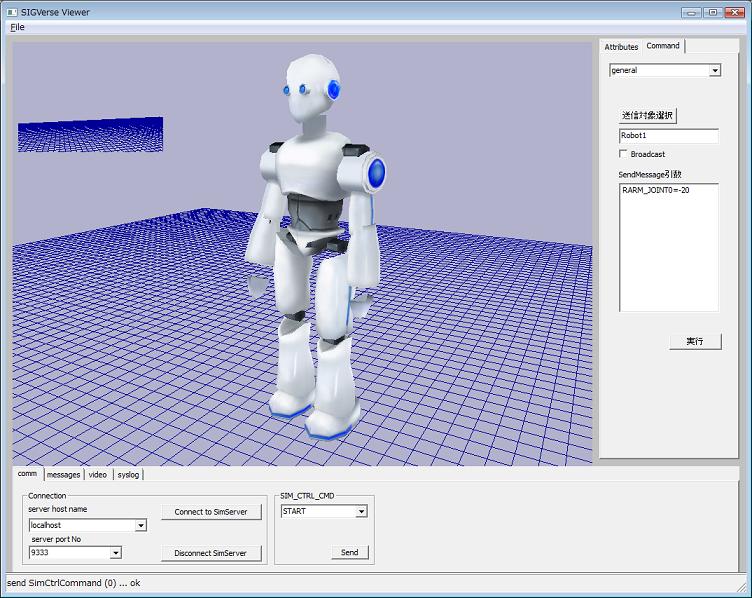The height and width of the screenshot is (598, 752).
Task: Select the Command tab
Action: [663, 46]
